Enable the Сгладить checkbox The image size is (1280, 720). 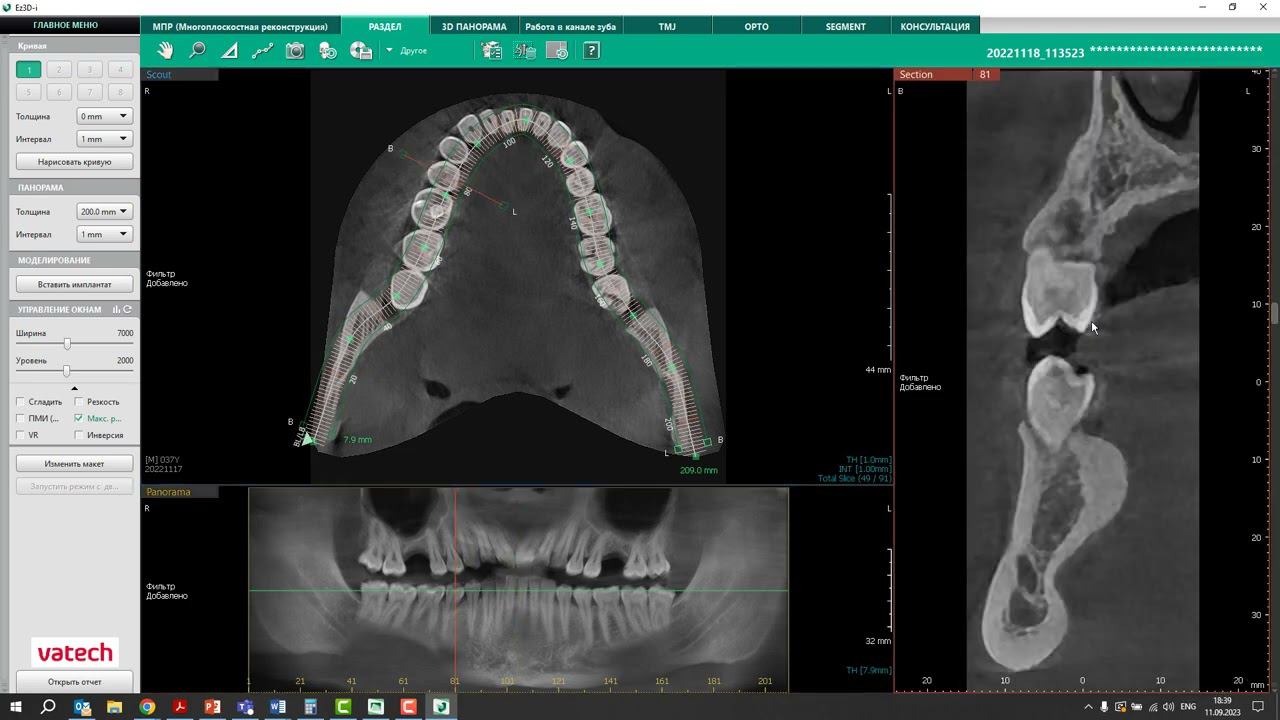[21, 402]
